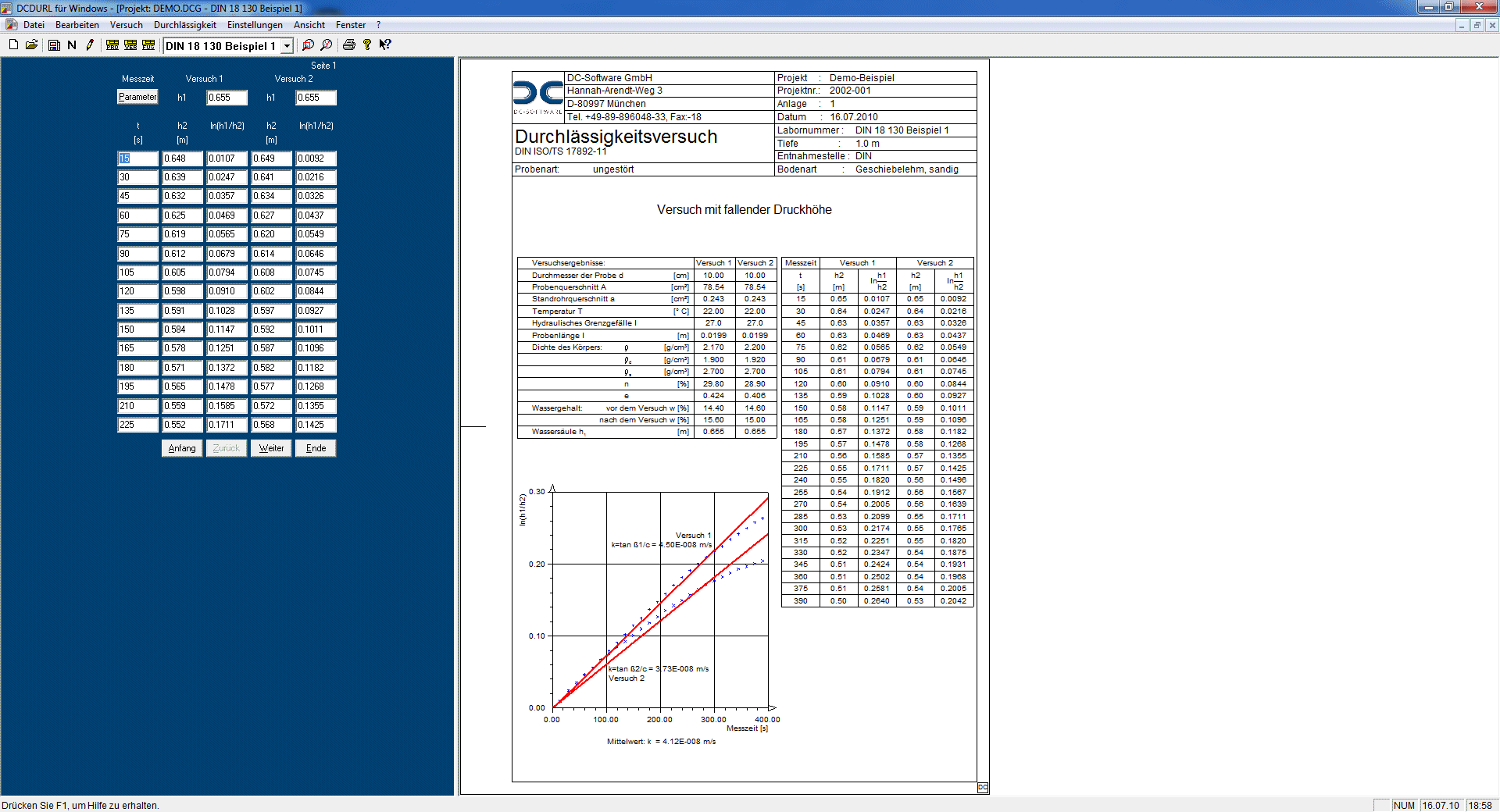Open the Fenster menu
Viewport: 1500px width, 812px height.
(351, 25)
